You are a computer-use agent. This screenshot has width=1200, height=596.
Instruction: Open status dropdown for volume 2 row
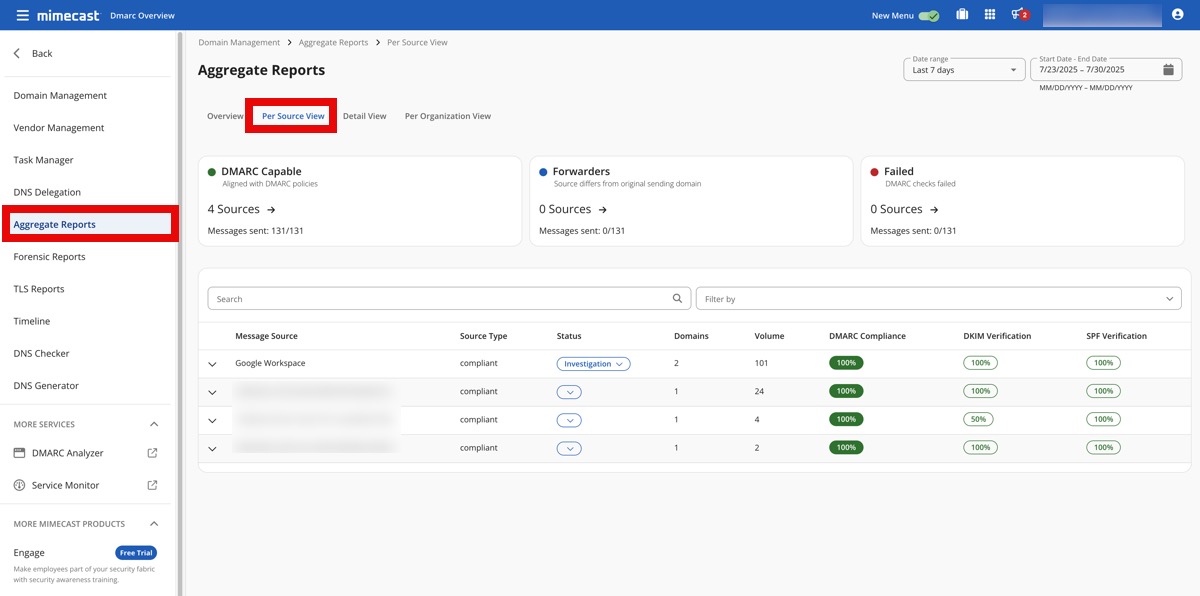point(569,448)
